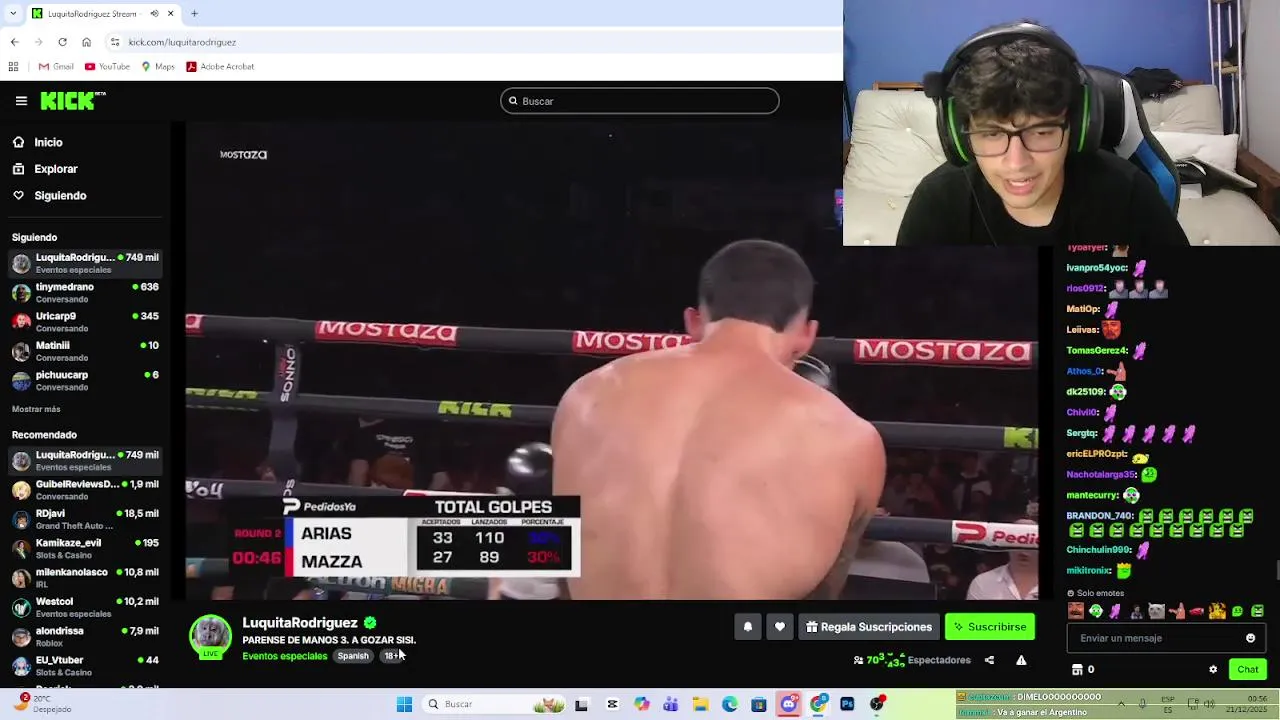This screenshot has width=1280, height=720.
Task: Click the Spanish language tag
Action: coord(352,656)
